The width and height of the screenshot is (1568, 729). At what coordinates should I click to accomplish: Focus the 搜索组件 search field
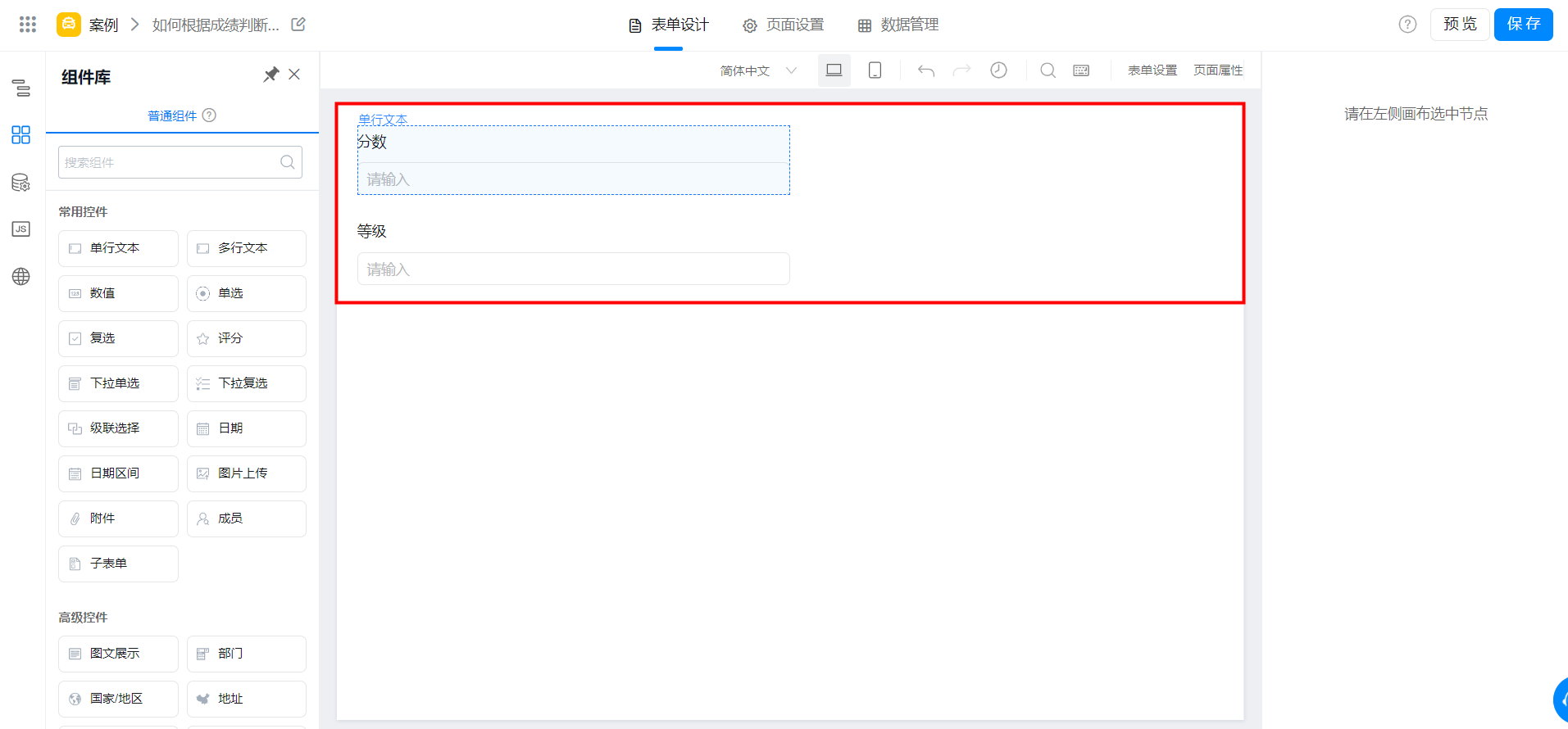coord(180,162)
